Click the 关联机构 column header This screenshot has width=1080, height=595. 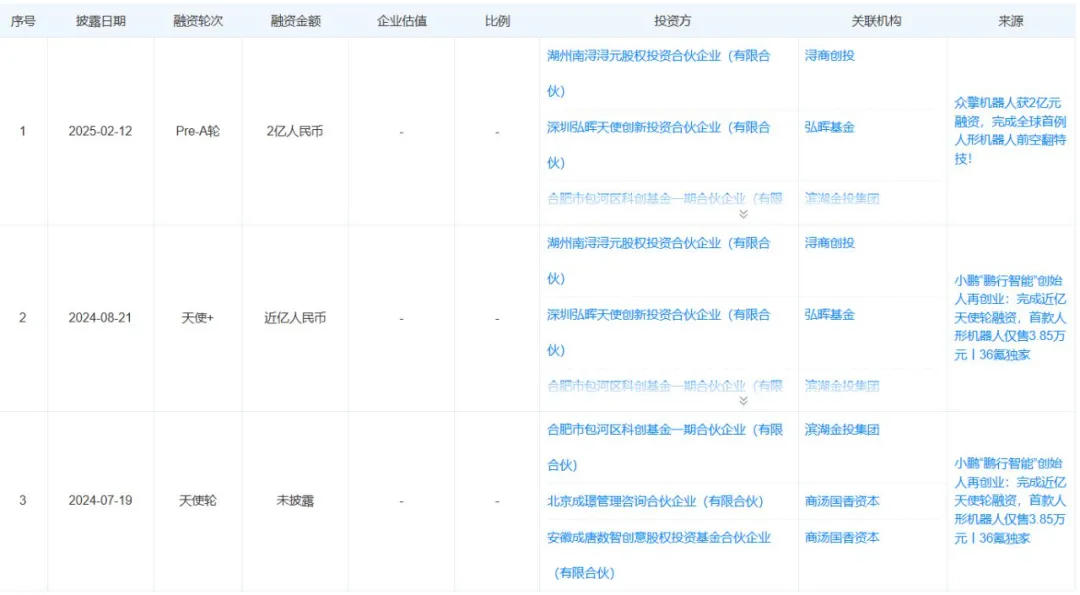click(x=876, y=21)
